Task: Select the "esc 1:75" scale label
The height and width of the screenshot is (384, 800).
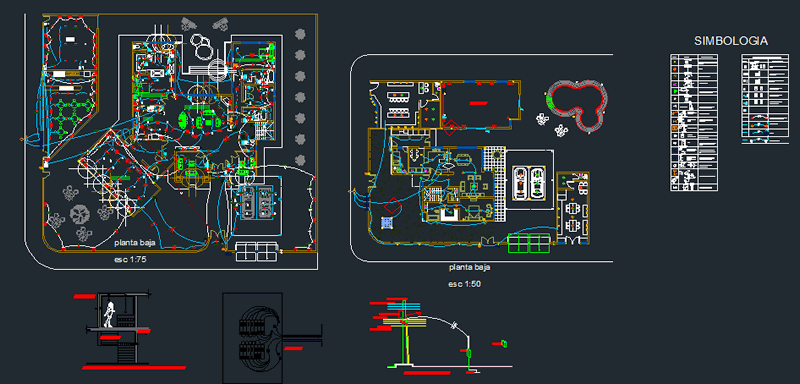Action: [x=131, y=260]
